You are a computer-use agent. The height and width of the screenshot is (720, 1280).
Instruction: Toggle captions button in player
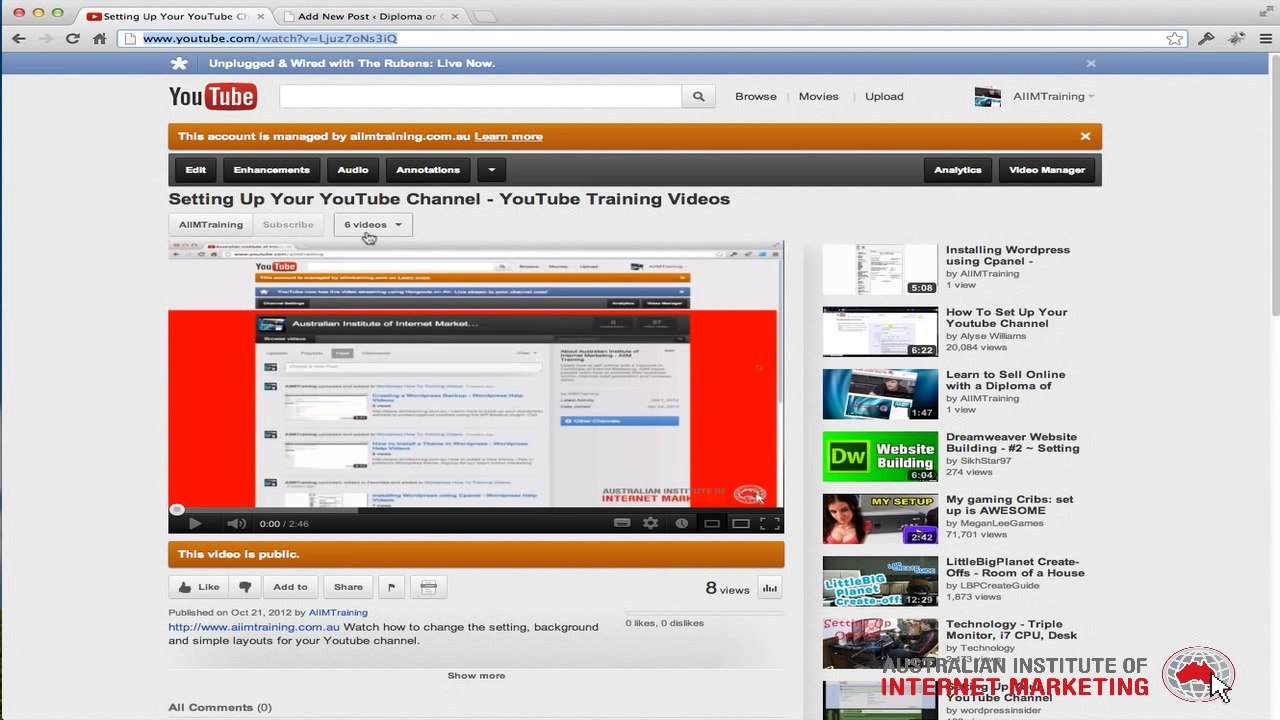click(622, 523)
